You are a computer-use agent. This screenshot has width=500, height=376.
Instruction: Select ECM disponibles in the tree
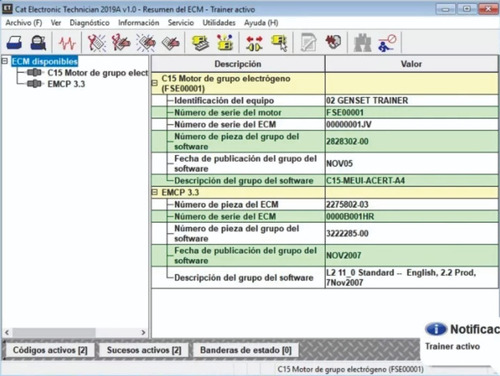click(x=45, y=61)
